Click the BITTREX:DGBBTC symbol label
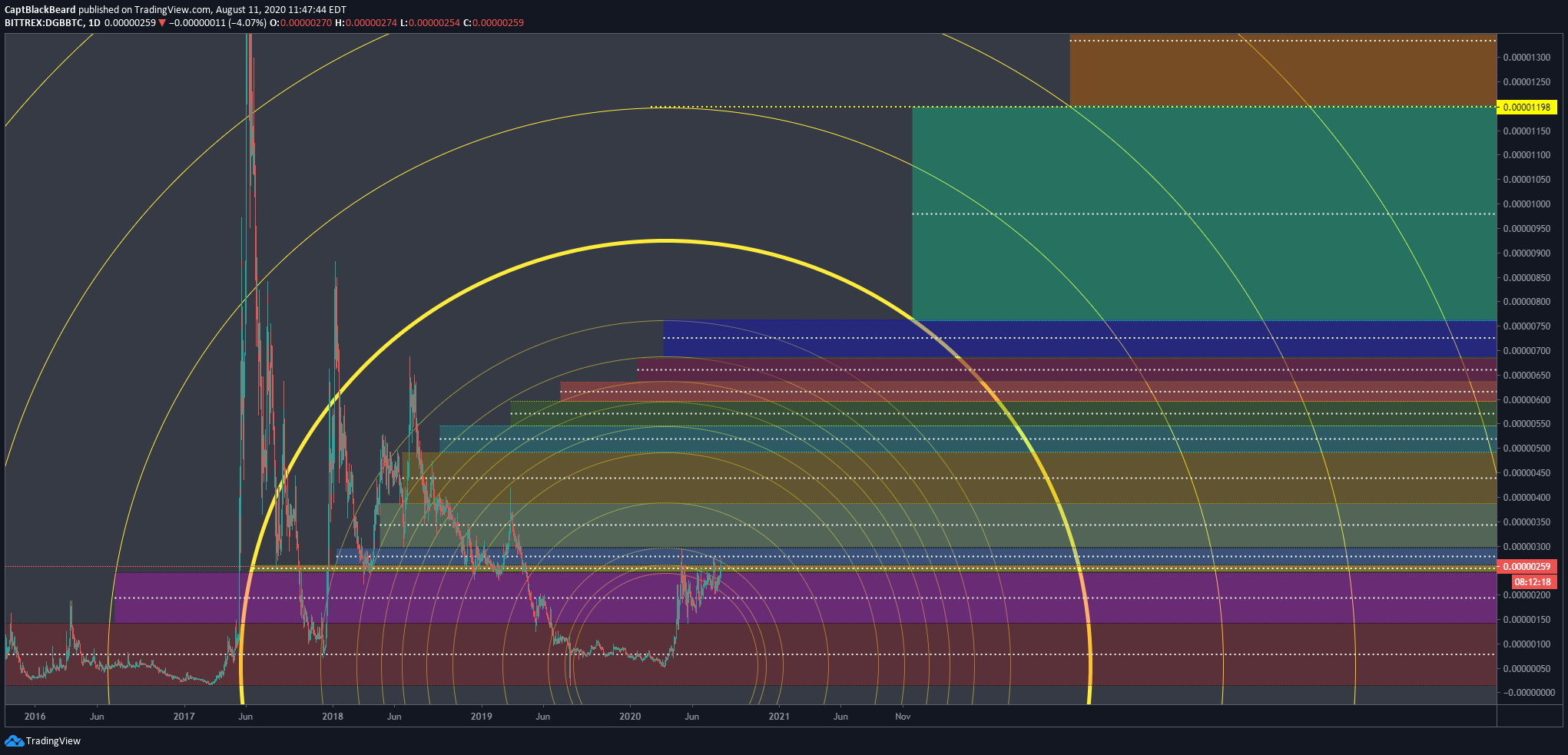 tap(44, 23)
